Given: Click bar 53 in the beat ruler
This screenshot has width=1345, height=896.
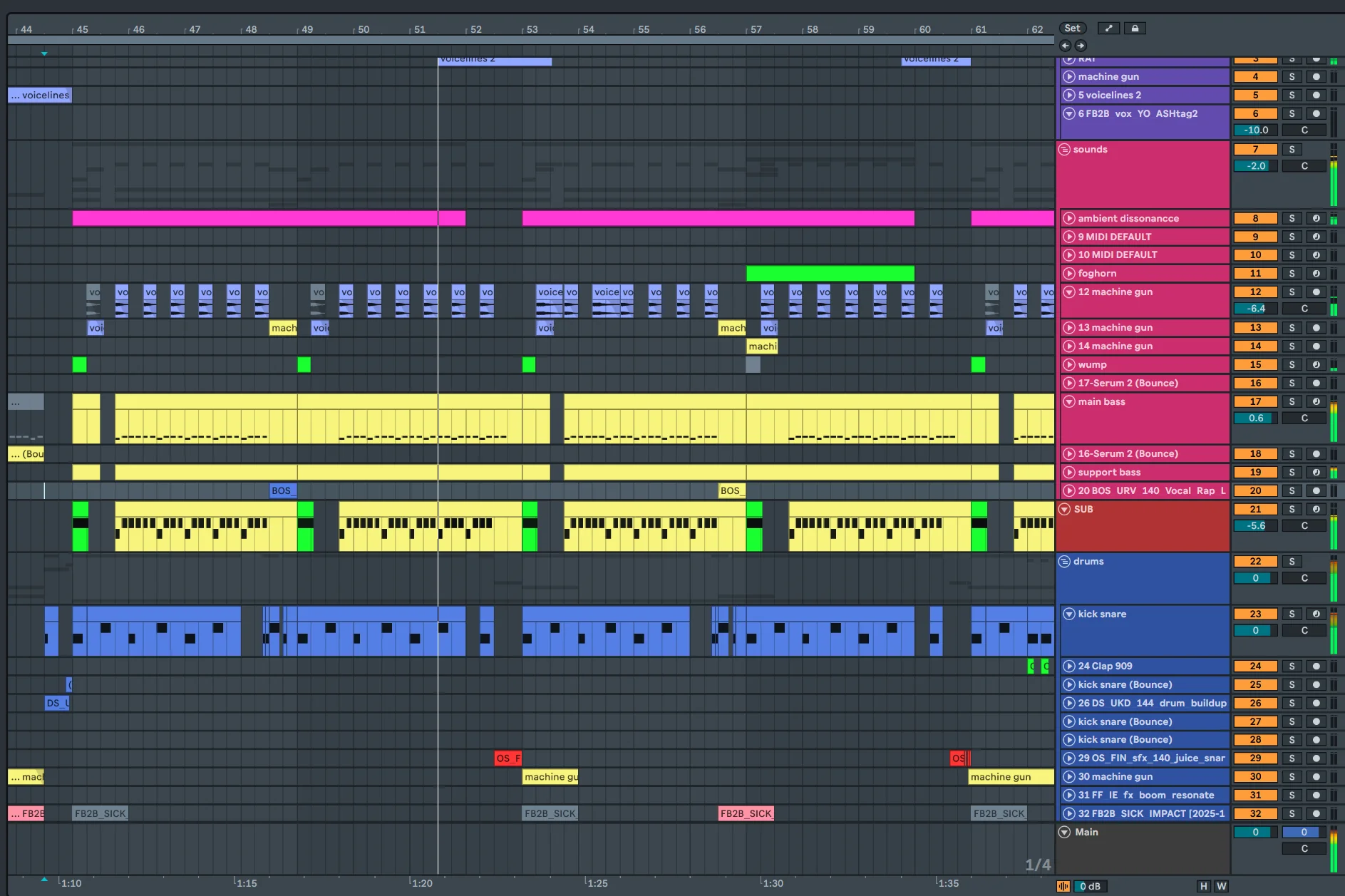Looking at the screenshot, I should (532, 29).
